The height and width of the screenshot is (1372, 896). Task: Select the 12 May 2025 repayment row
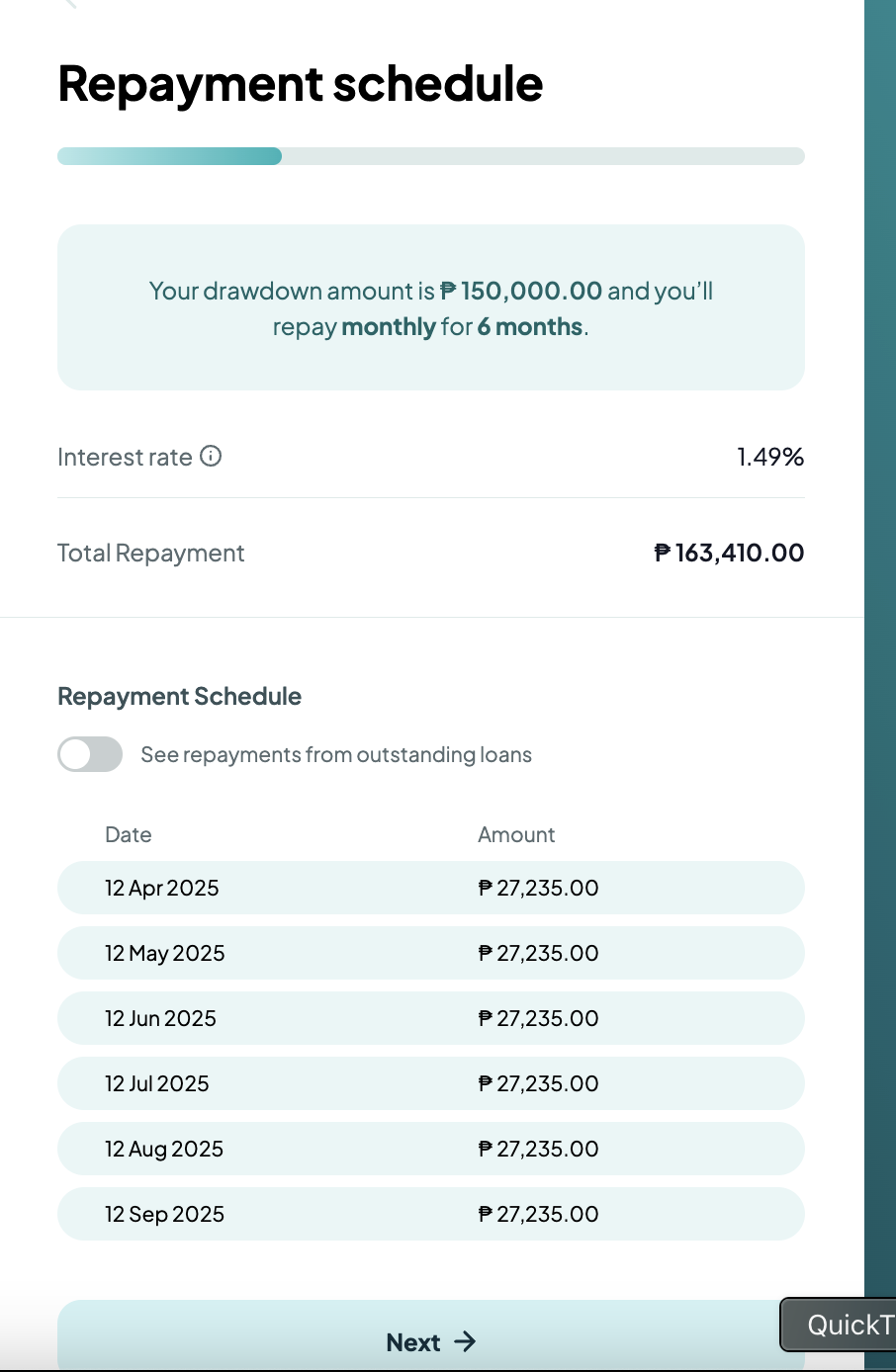tap(430, 953)
